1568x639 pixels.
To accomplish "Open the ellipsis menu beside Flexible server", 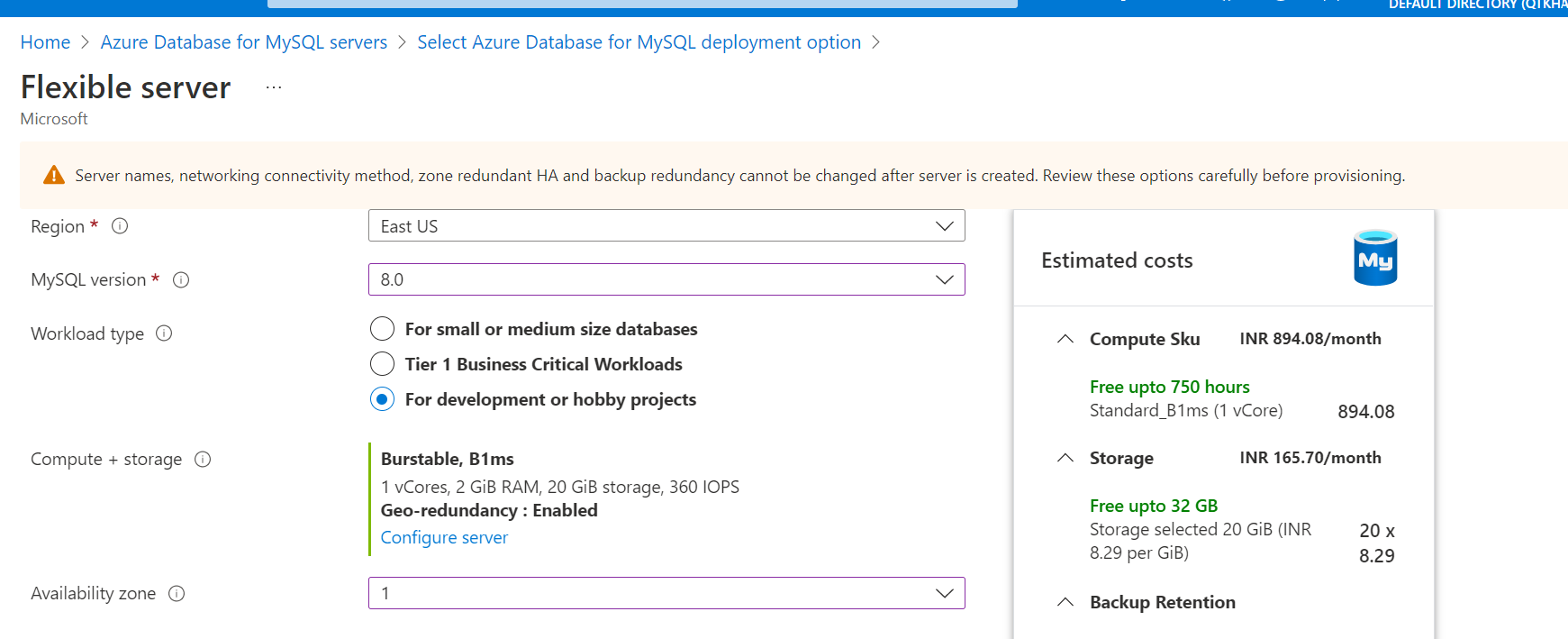I will [274, 87].
